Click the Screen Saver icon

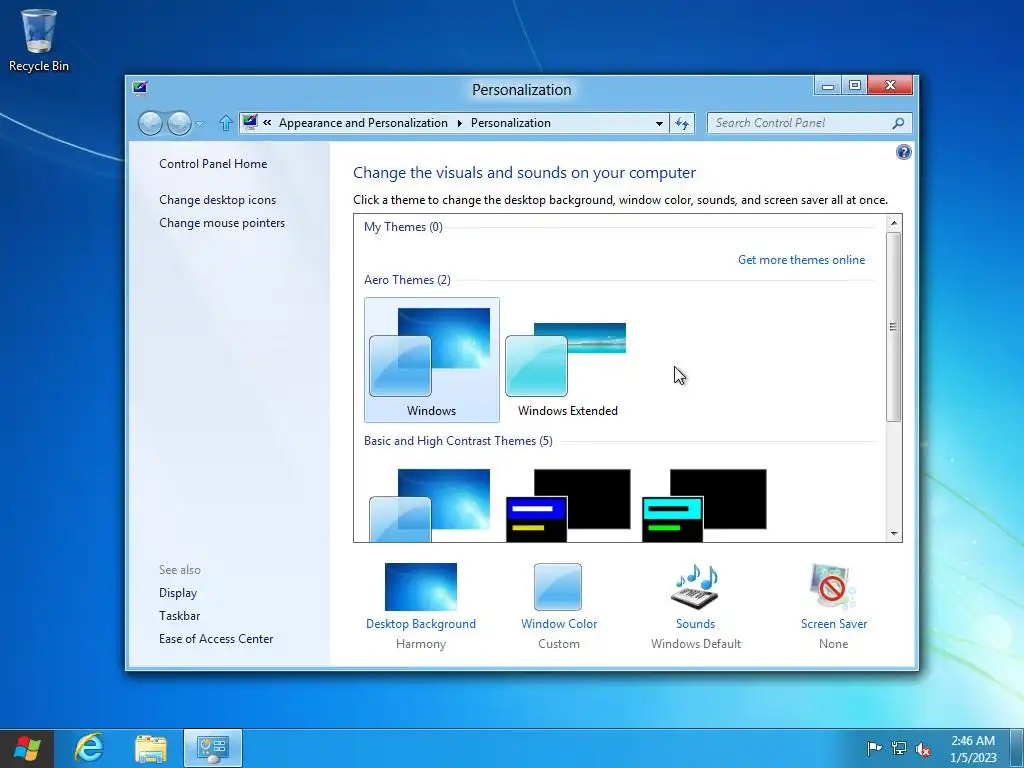click(833, 586)
